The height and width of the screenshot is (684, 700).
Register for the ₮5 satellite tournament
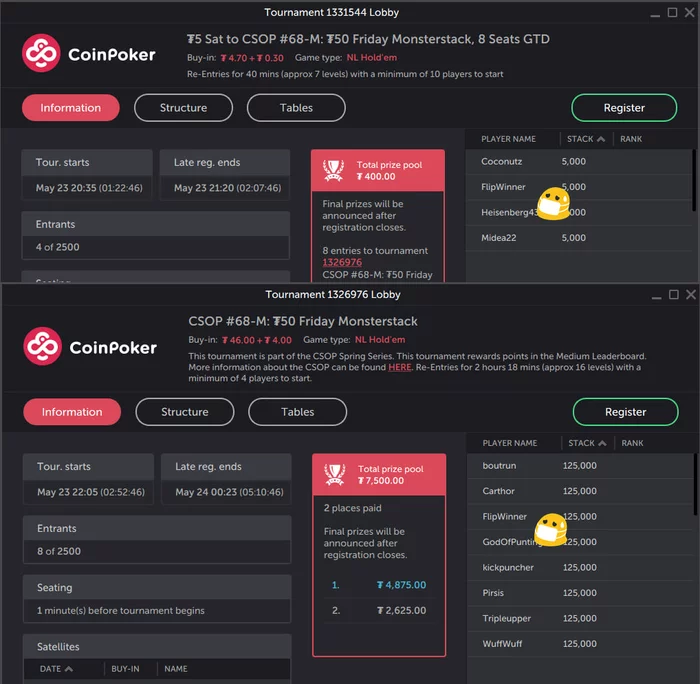pos(624,108)
